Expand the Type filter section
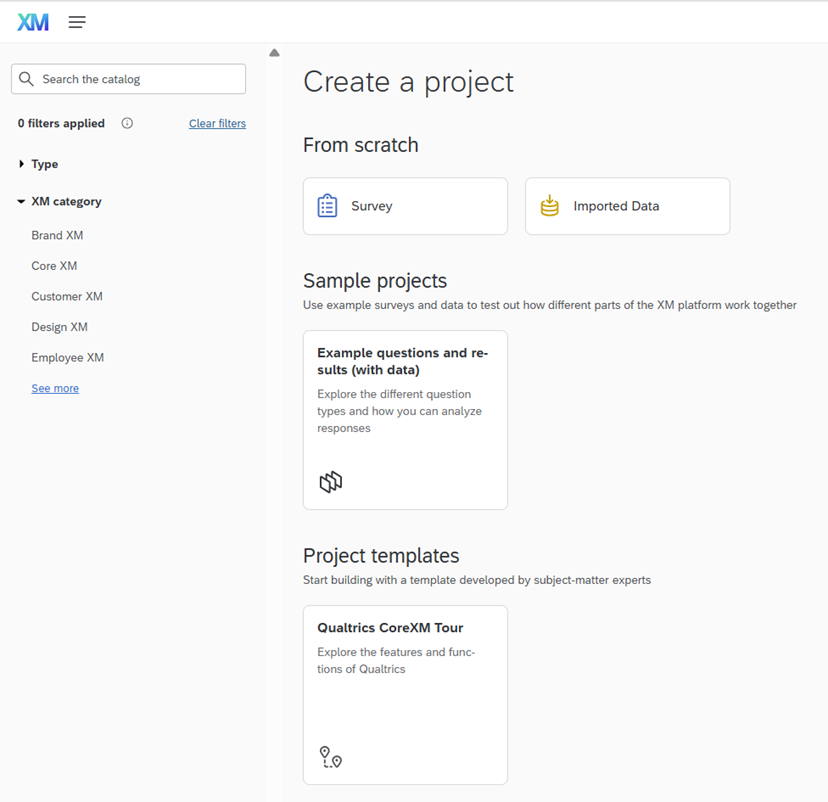Image resolution: width=828 pixels, height=802 pixels. [x=39, y=164]
